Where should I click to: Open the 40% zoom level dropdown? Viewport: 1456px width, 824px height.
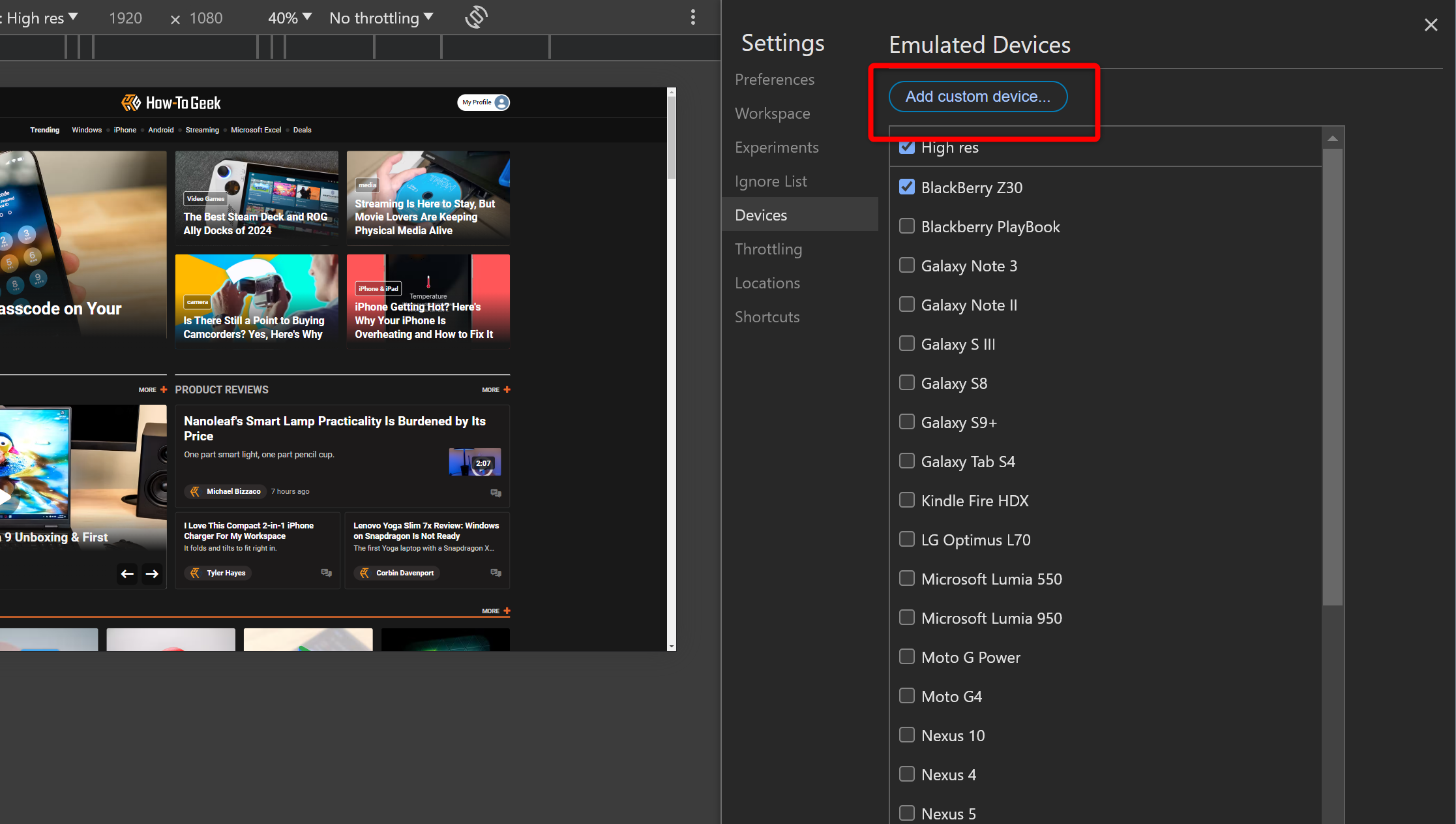(290, 18)
